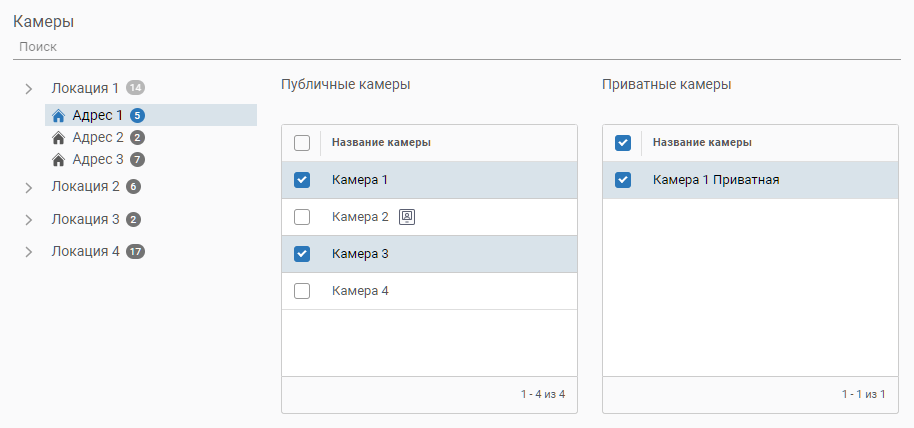914x428 pixels.
Task: Click the house icon next to Адрес 2
Action: [58, 138]
